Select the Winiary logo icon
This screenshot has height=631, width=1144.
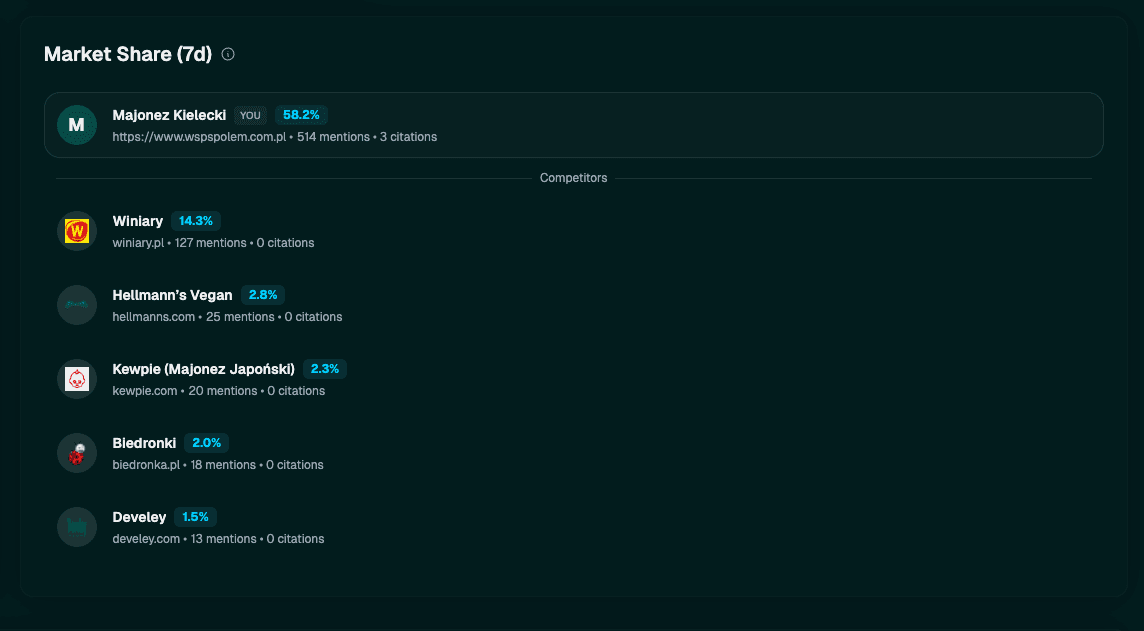click(77, 231)
